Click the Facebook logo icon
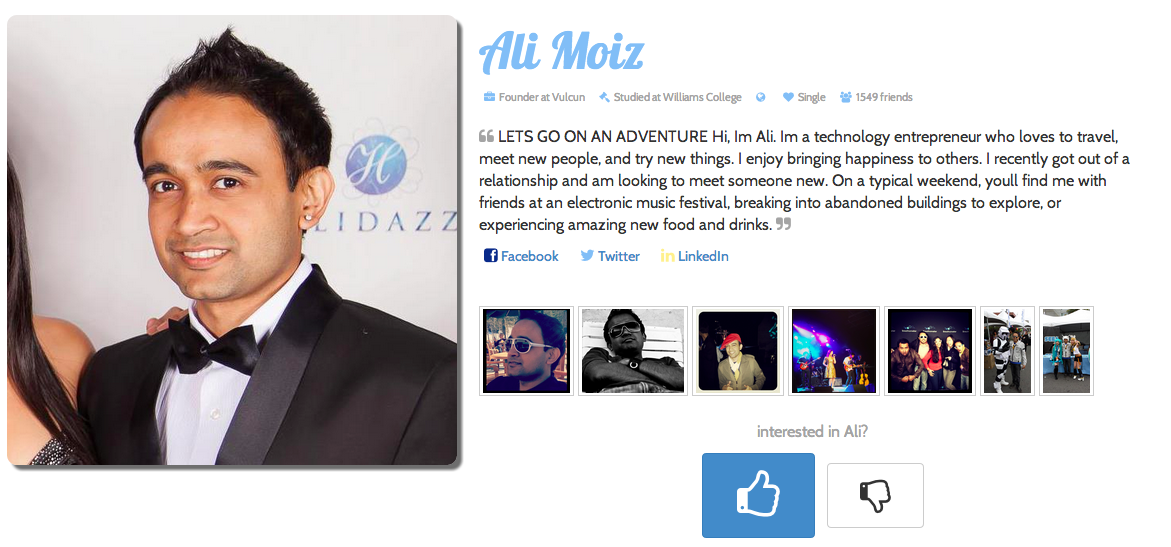 pyautogui.click(x=491, y=256)
